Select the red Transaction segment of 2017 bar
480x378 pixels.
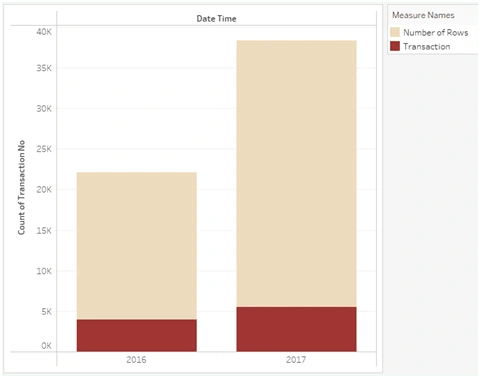coord(296,329)
